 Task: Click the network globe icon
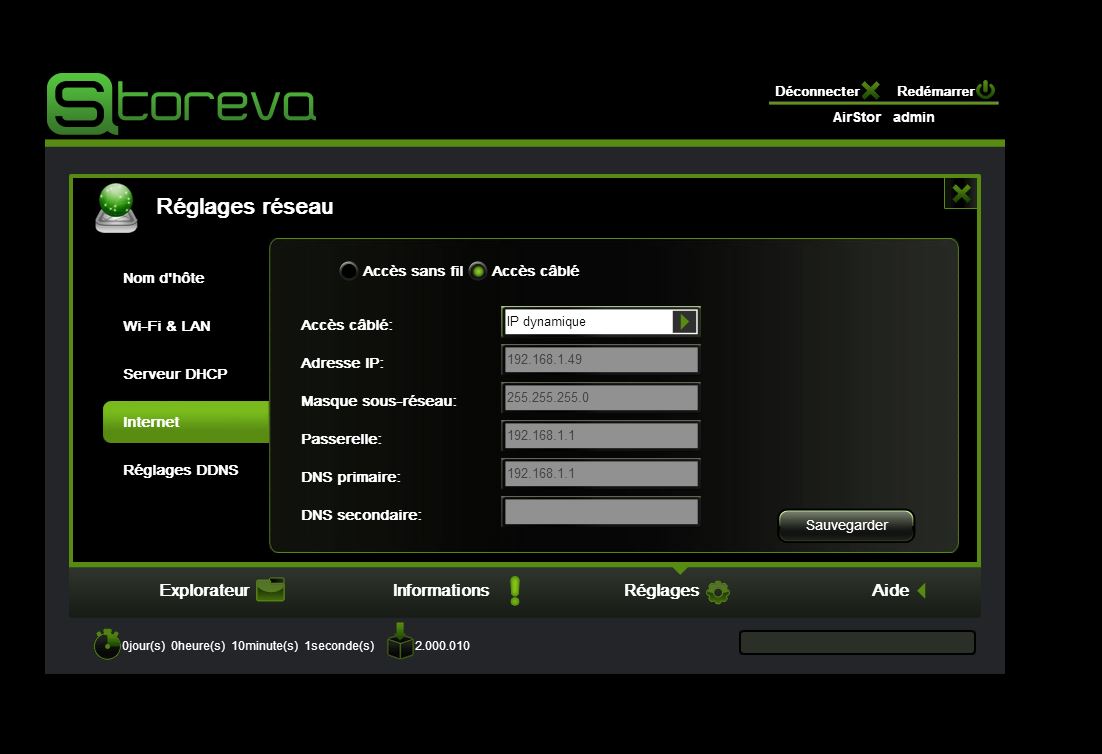click(116, 207)
